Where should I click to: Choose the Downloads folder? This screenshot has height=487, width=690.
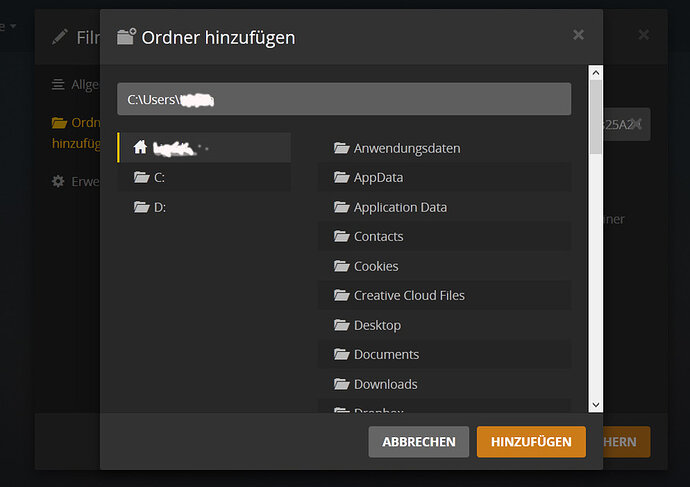click(x=444, y=384)
